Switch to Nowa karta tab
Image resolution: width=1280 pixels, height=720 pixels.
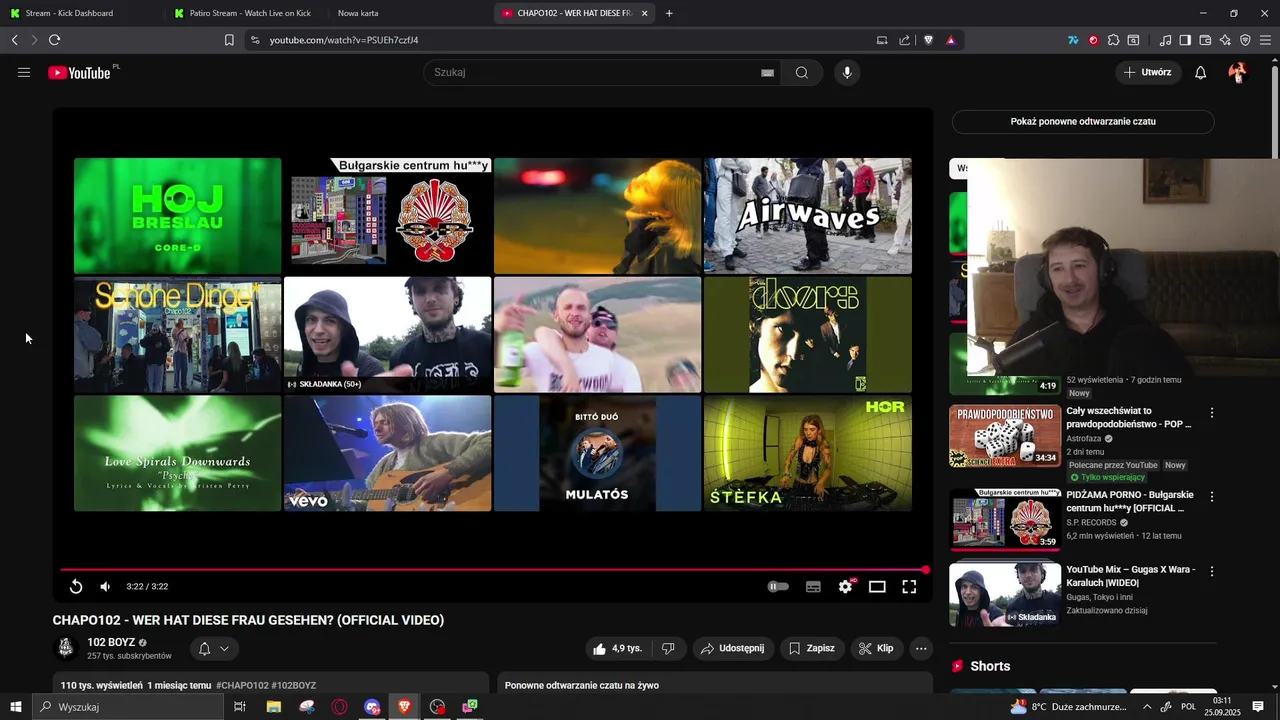(358, 13)
